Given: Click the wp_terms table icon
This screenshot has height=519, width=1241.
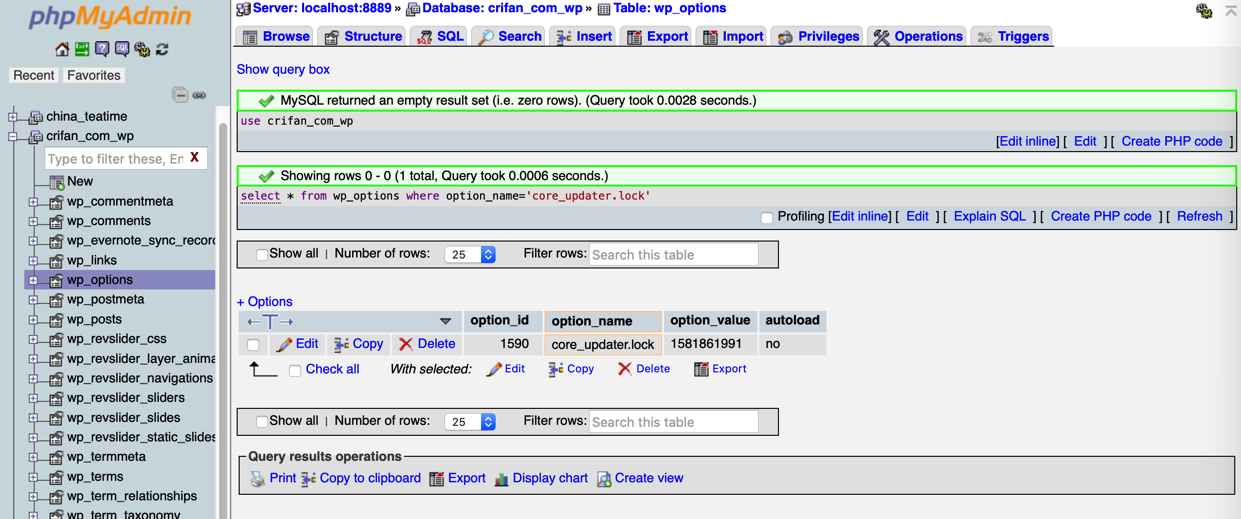Looking at the screenshot, I should click(x=56, y=477).
